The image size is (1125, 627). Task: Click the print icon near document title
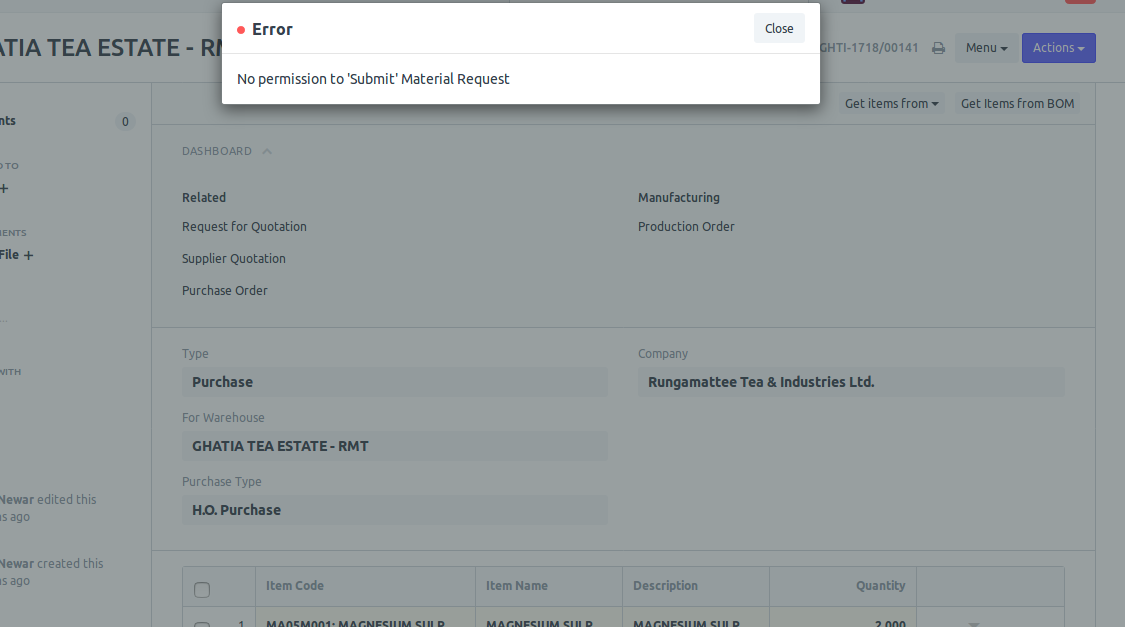pyautogui.click(x=937, y=47)
